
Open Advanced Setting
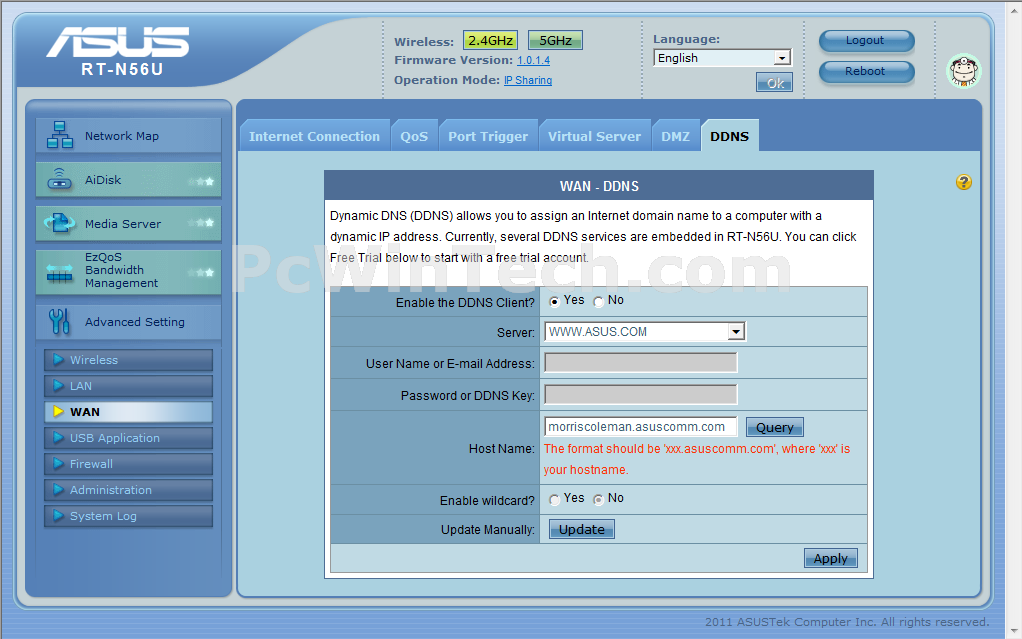coord(128,322)
